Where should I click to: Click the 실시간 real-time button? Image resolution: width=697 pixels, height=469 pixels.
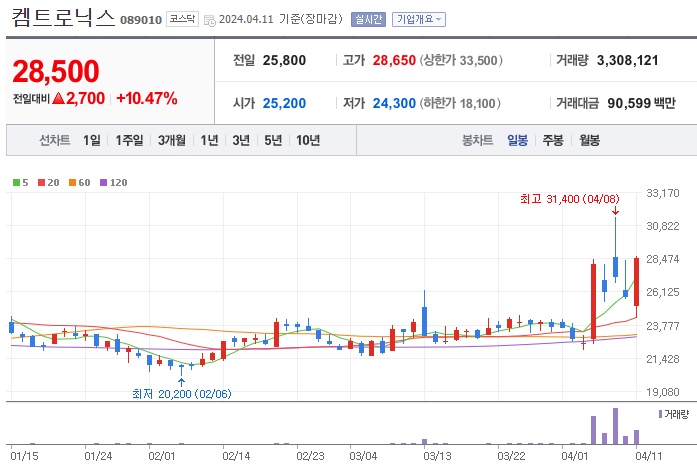coord(368,19)
